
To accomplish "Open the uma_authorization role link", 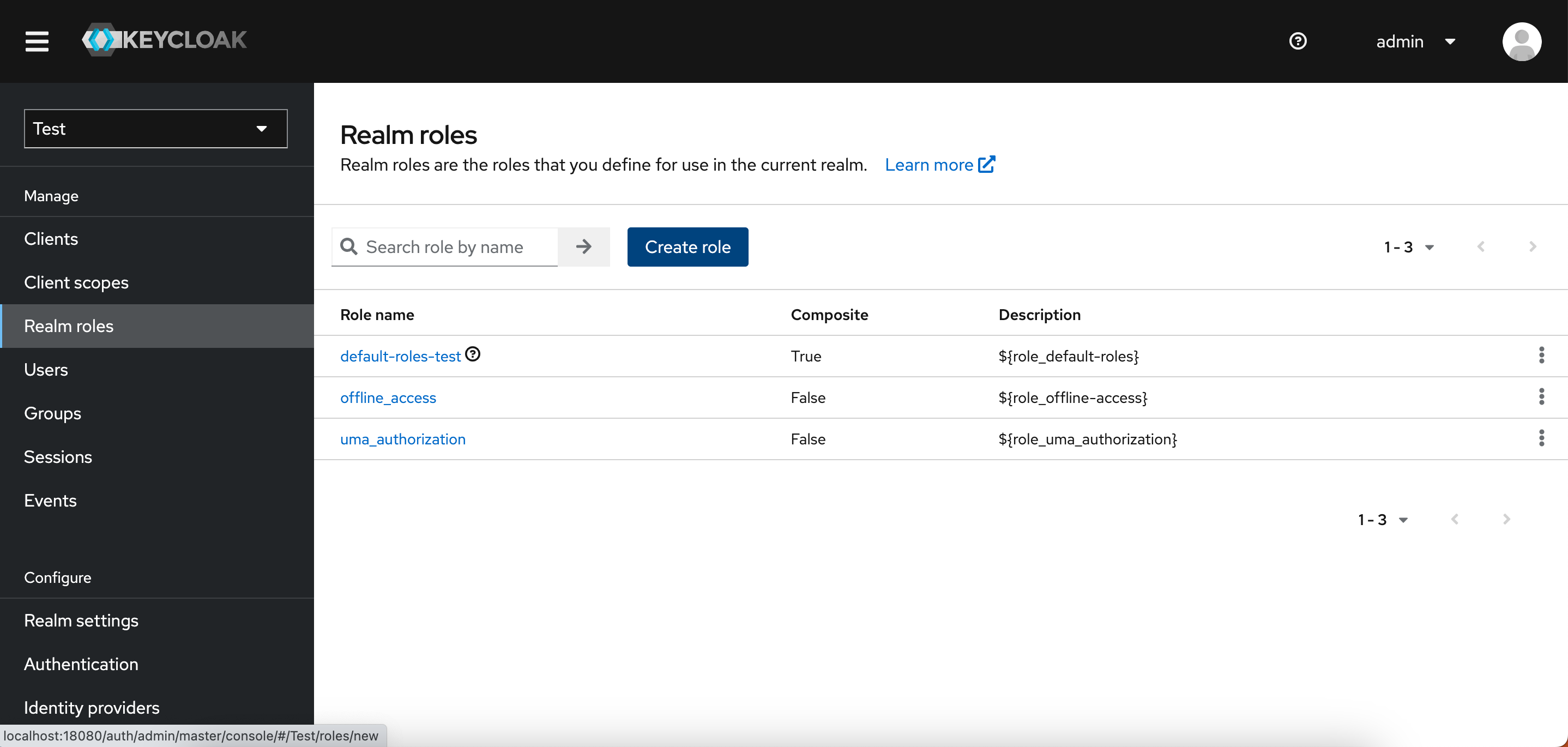I will coord(402,438).
